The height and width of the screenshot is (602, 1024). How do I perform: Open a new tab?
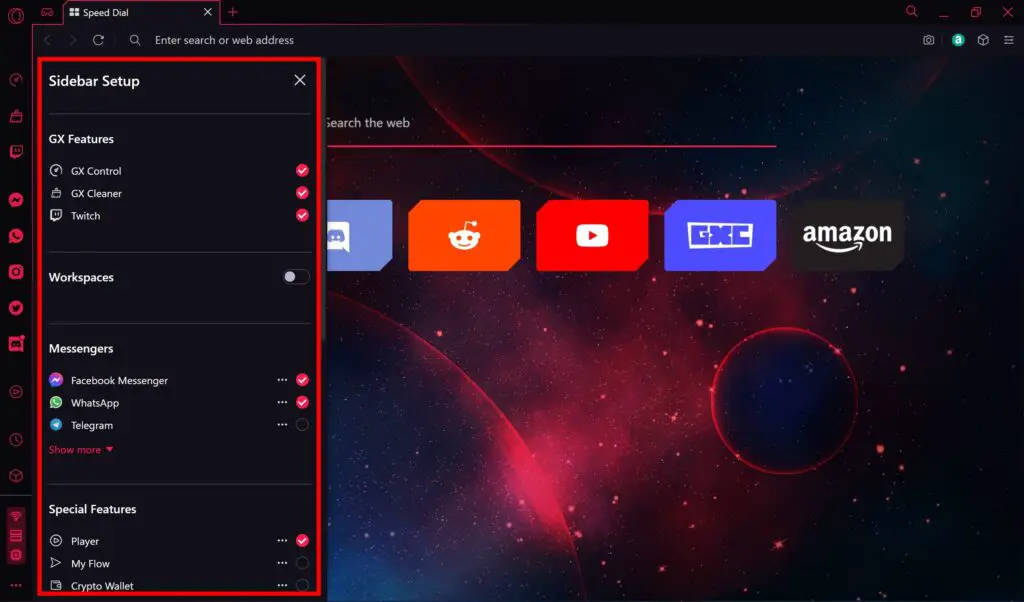[232, 12]
